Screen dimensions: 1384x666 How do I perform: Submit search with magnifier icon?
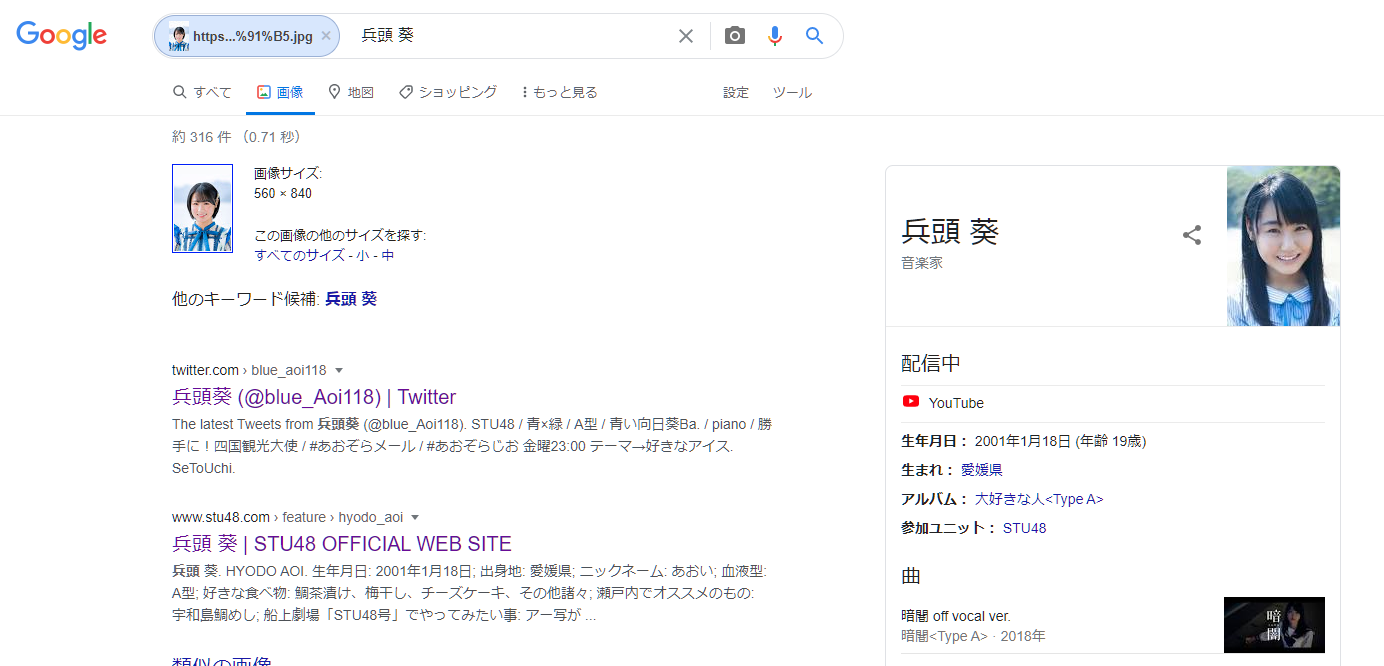tap(815, 36)
